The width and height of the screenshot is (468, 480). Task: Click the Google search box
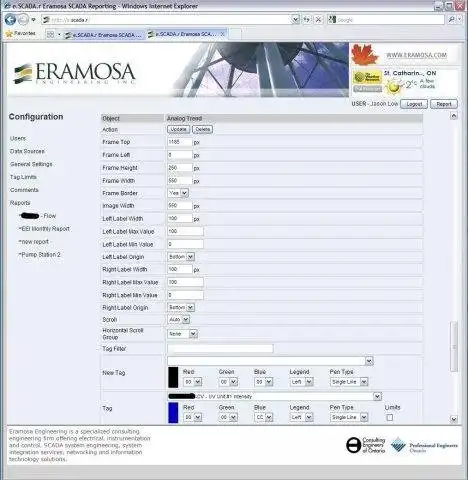point(387,20)
